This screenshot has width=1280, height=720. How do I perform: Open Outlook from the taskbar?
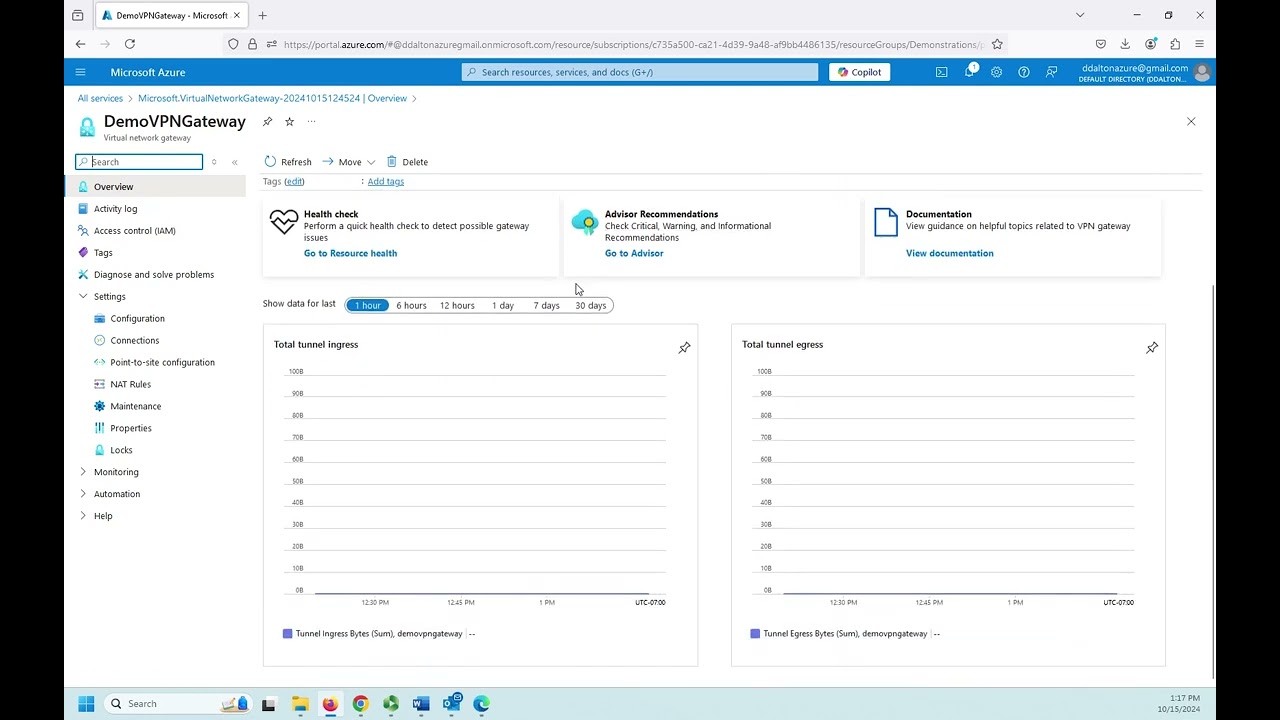[452, 704]
